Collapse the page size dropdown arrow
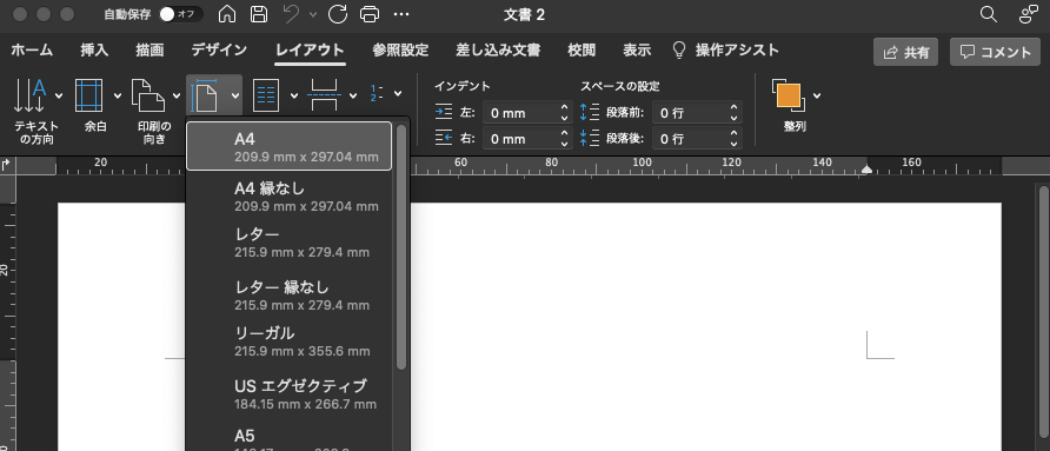This screenshot has height=451, width=1050. 235,95
